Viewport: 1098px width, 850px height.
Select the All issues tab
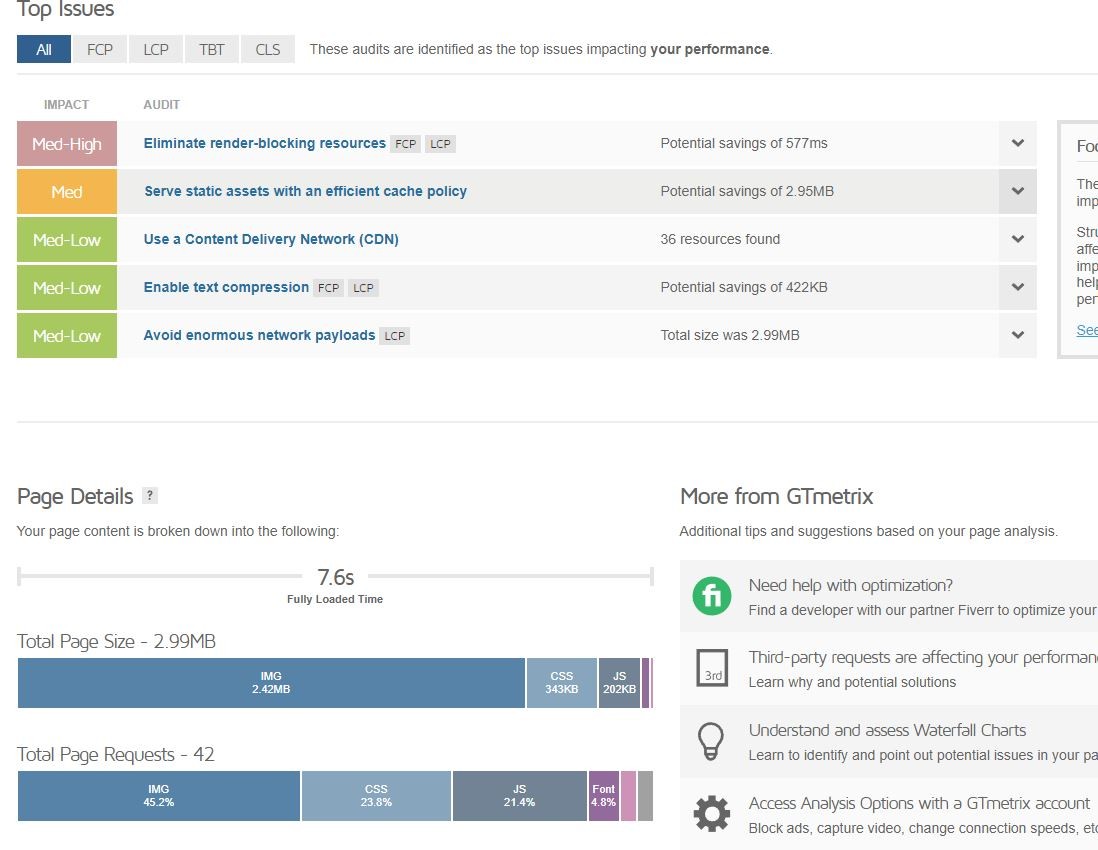point(43,50)
